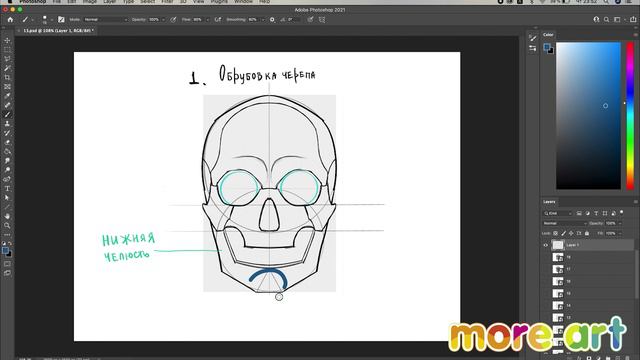Enable airbrush-style build-up effects
The width and height of the screenshot is (640, 360).
point(218,19)
